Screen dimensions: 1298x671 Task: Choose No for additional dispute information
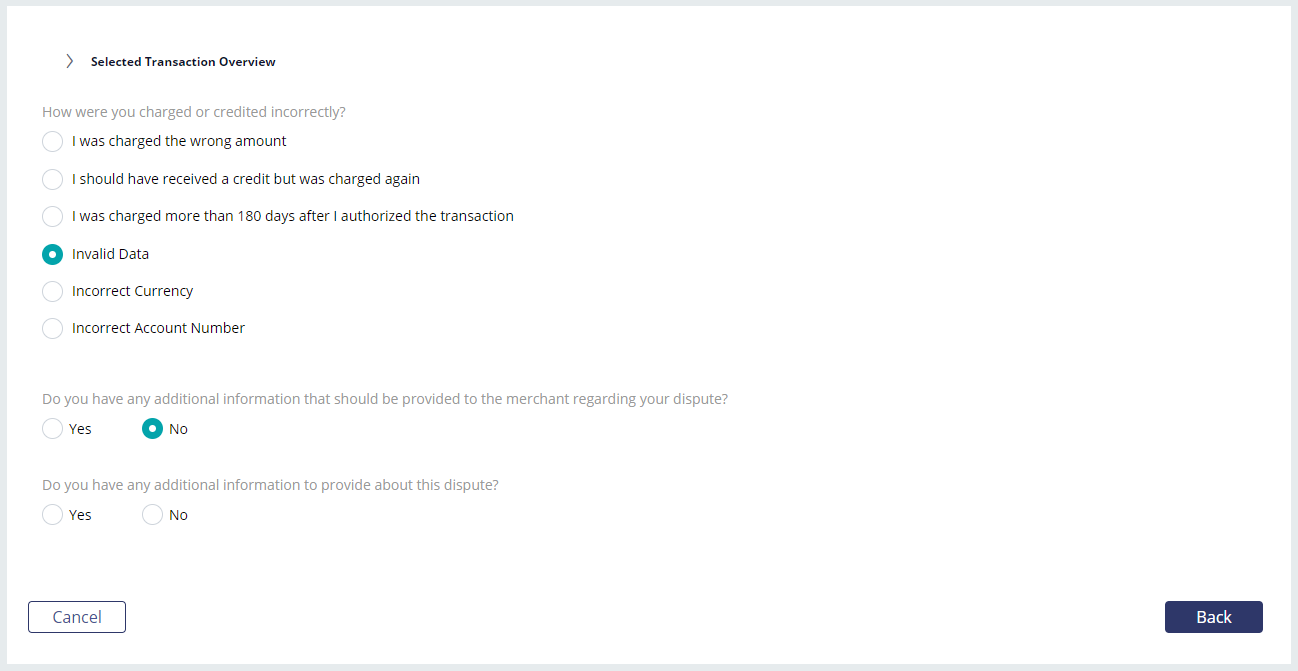[152, 515]
